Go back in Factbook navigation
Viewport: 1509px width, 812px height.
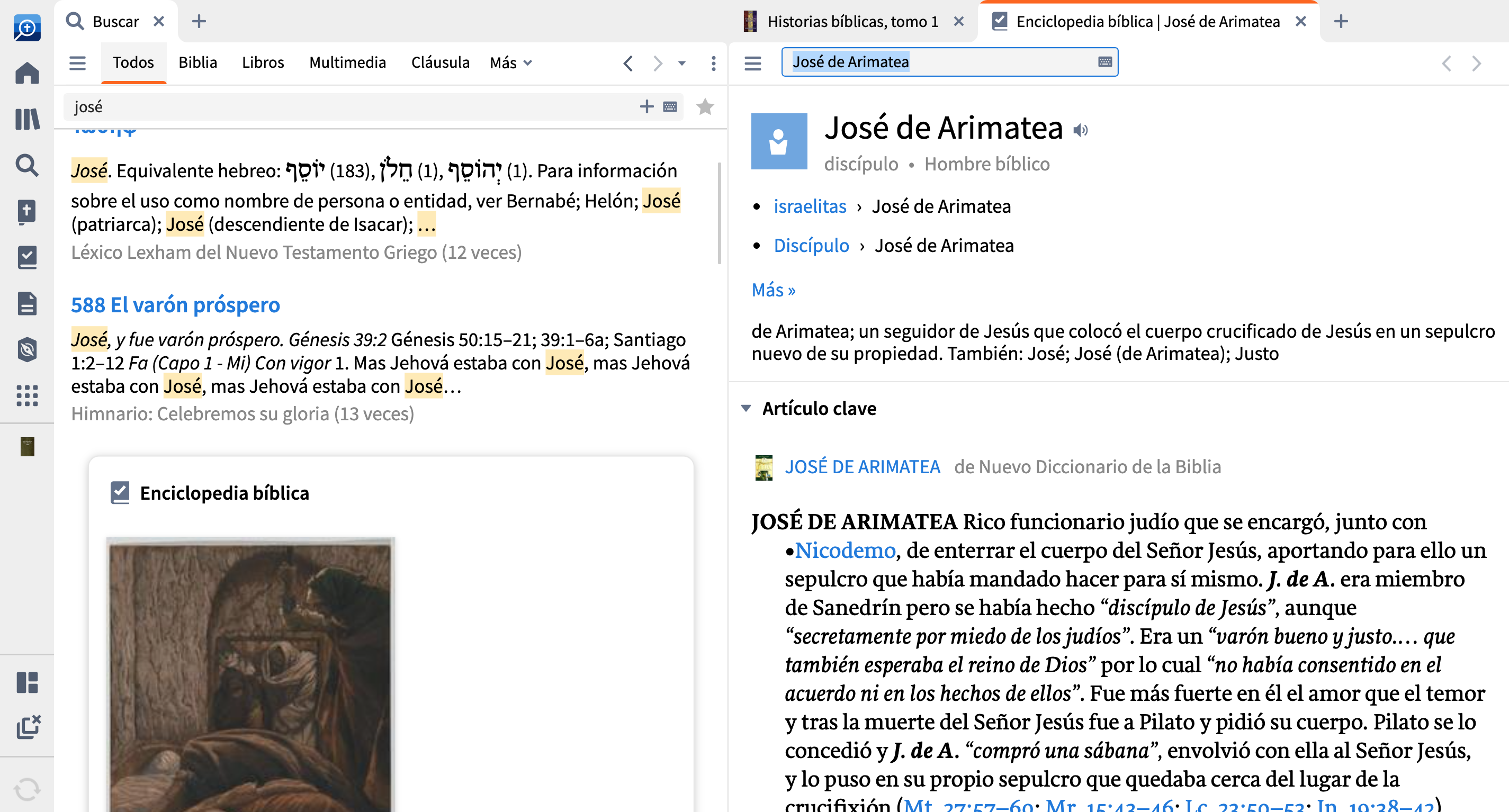point(1447,63)
